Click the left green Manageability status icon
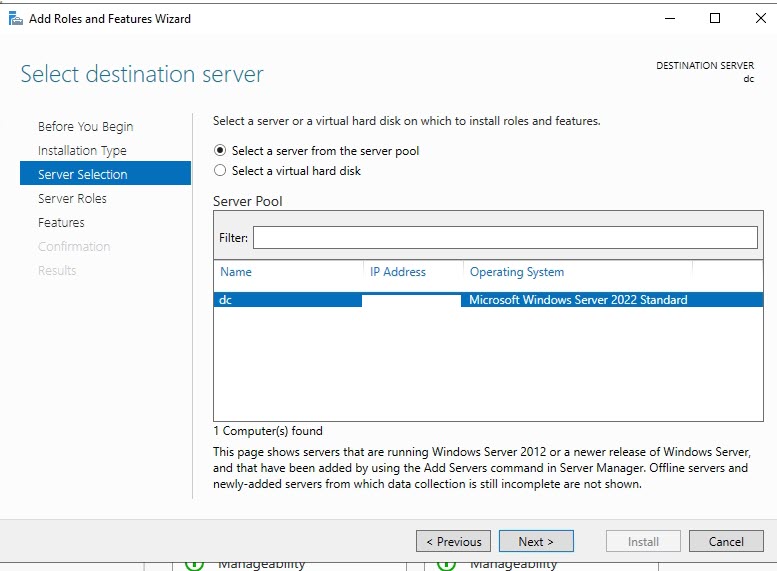Screen dimensions: 777x571 click(x=195, y=564)
